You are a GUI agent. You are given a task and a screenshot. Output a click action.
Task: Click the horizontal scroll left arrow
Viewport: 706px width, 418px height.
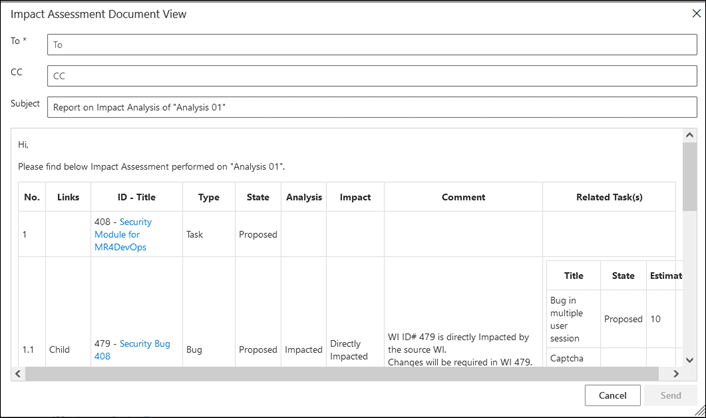click(18, 373)
